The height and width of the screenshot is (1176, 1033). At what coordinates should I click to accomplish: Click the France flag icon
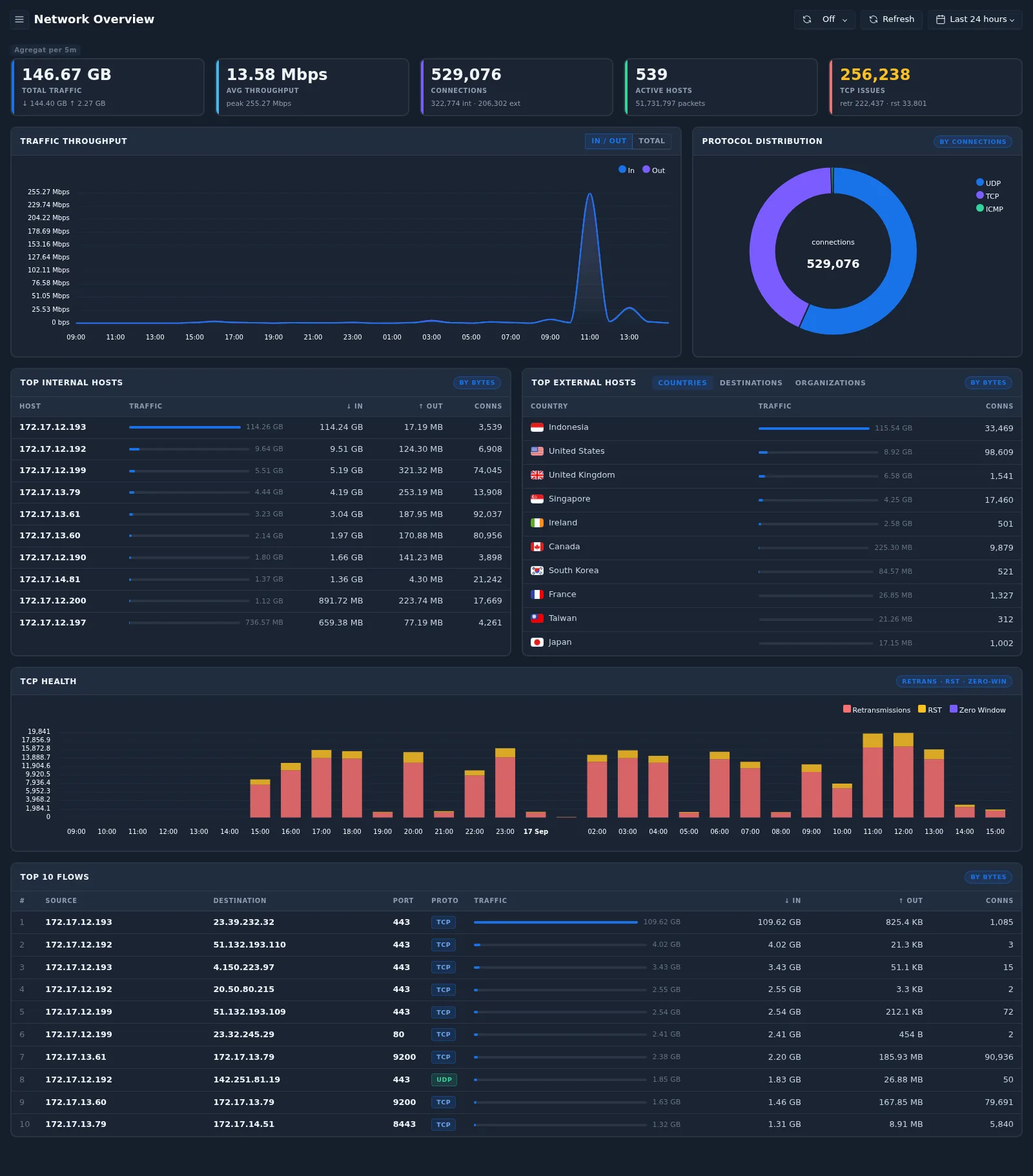point(537,594)
